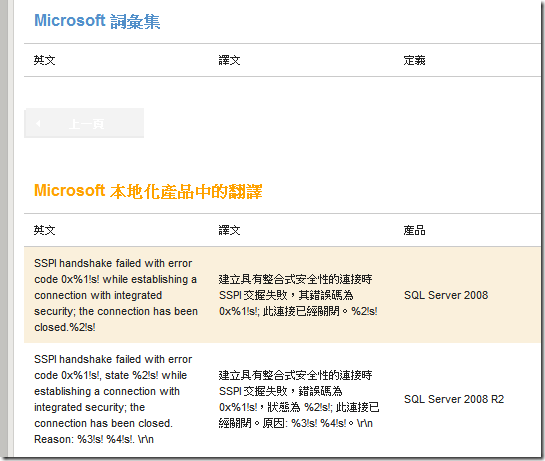Click English SSPI text ending closed.%2!s!
This screenshot has width=545, height=461.
[116, 295]
